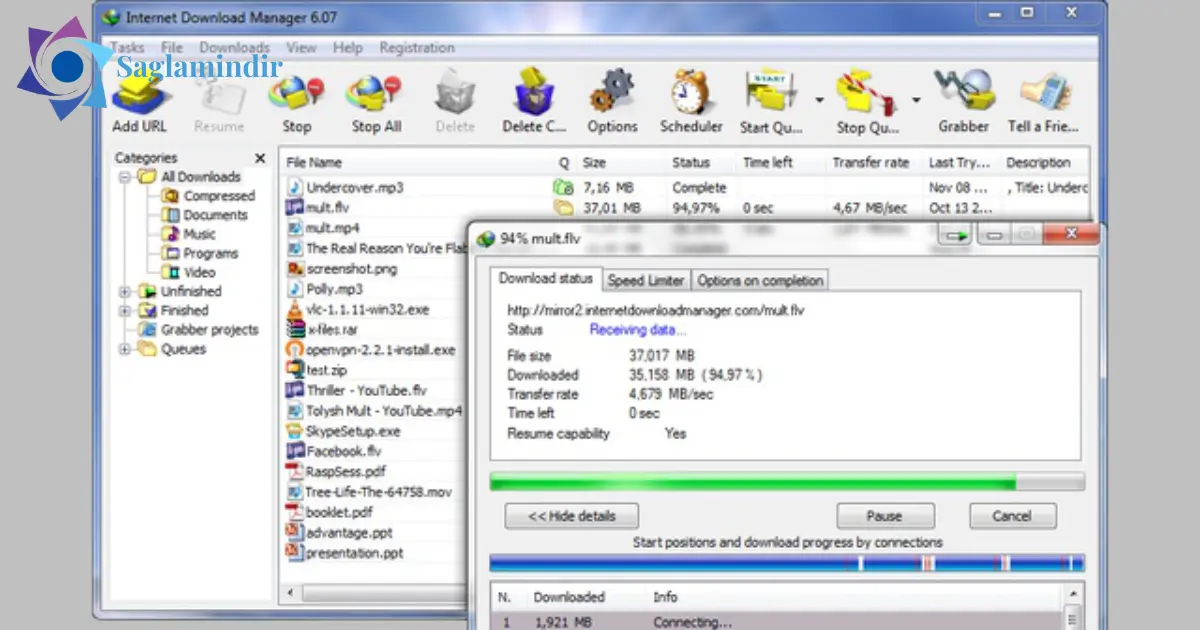Image resolution: width=1200 pixels, height=630 pixels.
Task: Click the queue icon in Undercover.mp3 row
Action: 563,187
